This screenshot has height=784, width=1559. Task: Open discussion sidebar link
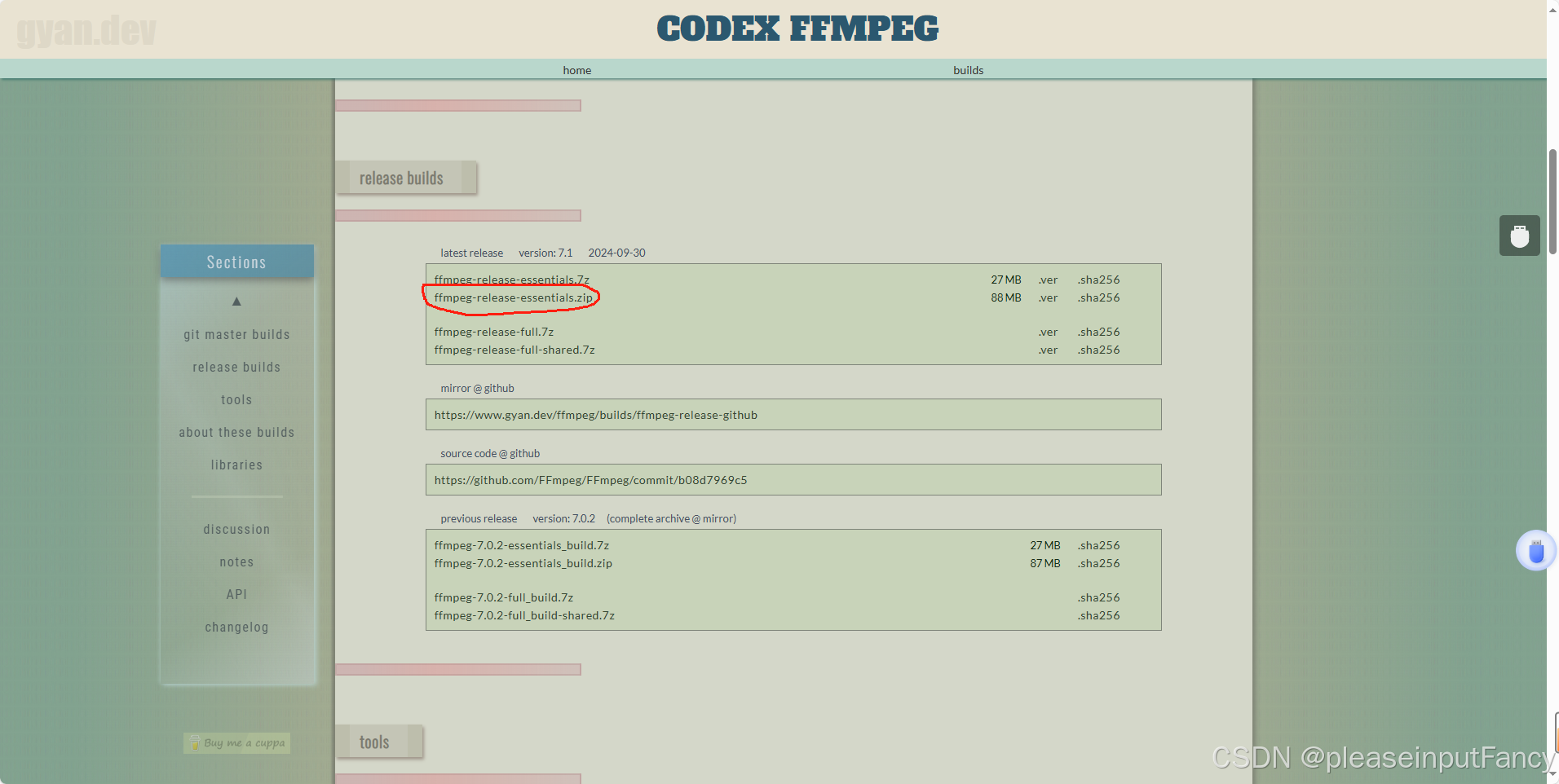pos(236,529)
